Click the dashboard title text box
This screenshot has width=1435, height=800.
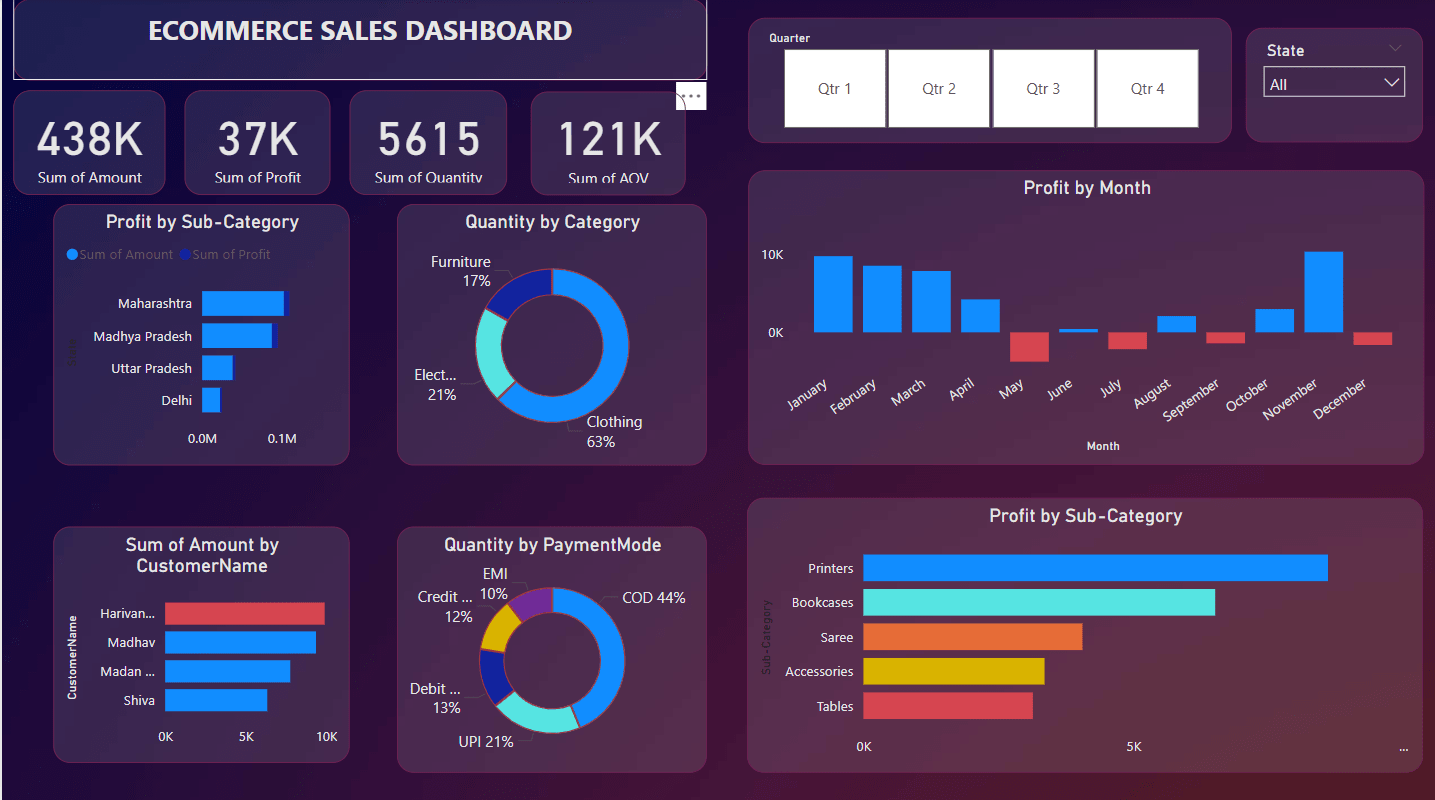pyautogui.click(x=360, y=32)
